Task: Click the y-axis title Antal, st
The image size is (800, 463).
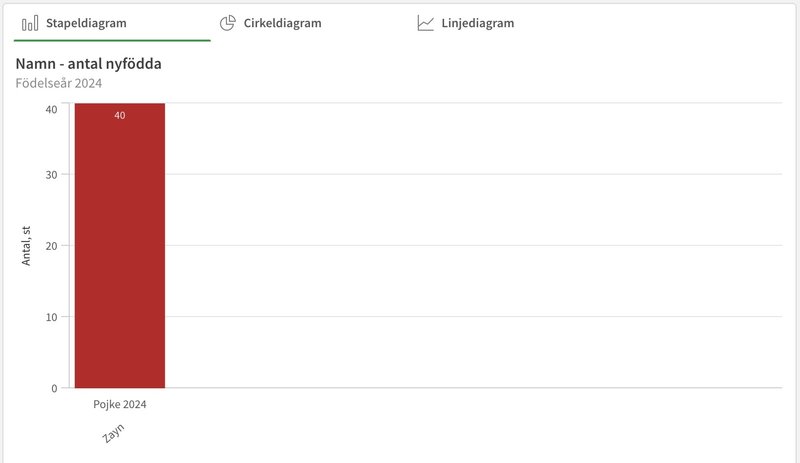Action: coord(26,246)
